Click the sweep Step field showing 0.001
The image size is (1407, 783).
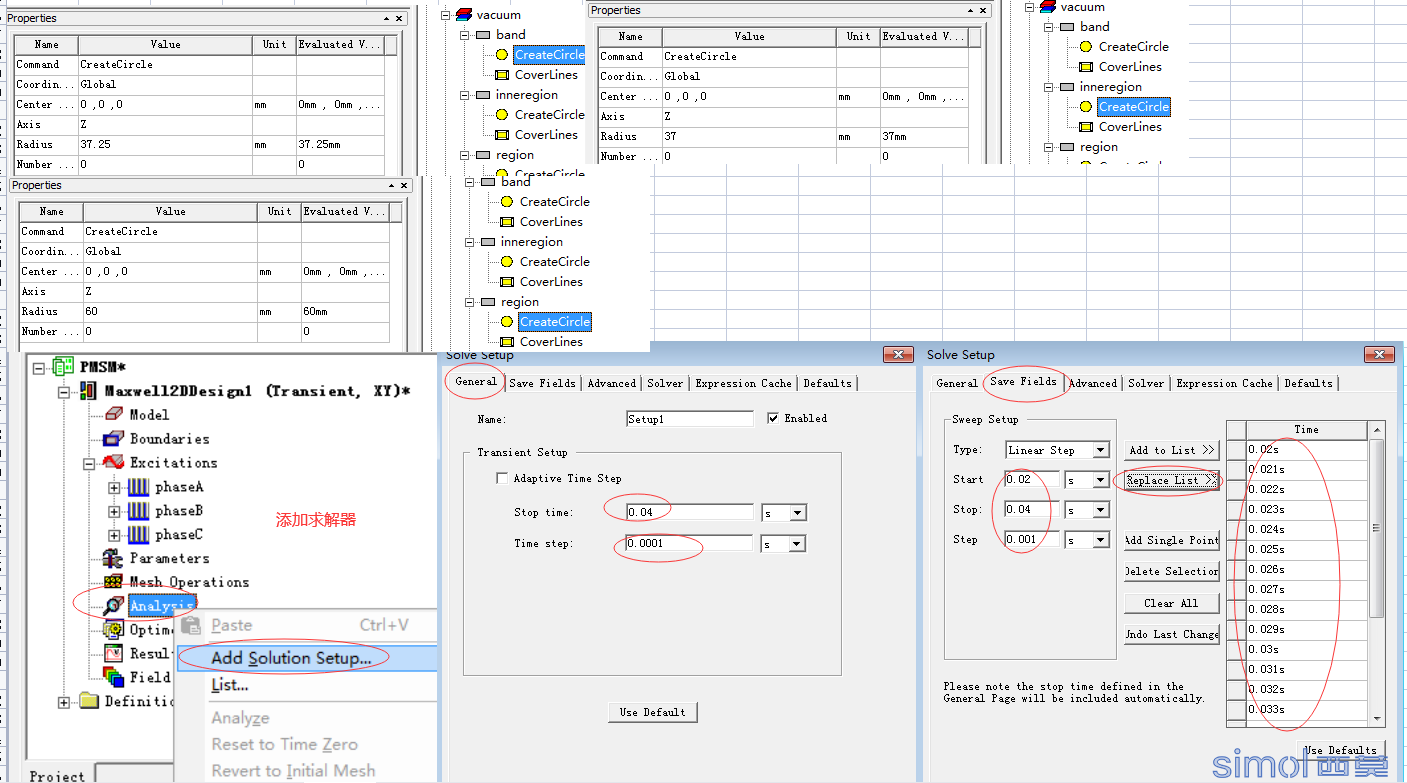[x=1031, y=540]
